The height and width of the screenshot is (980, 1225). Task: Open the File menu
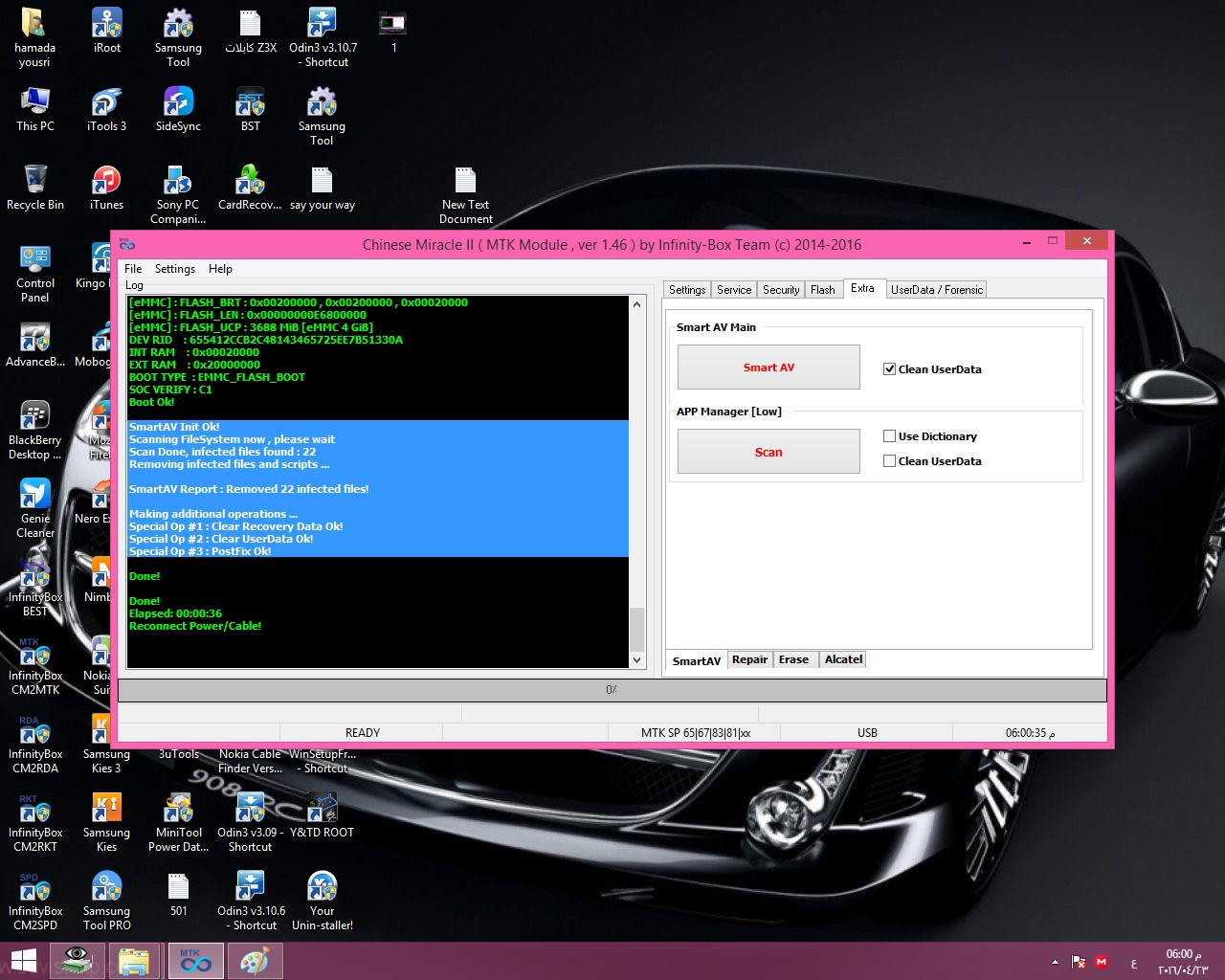(133, 269)
